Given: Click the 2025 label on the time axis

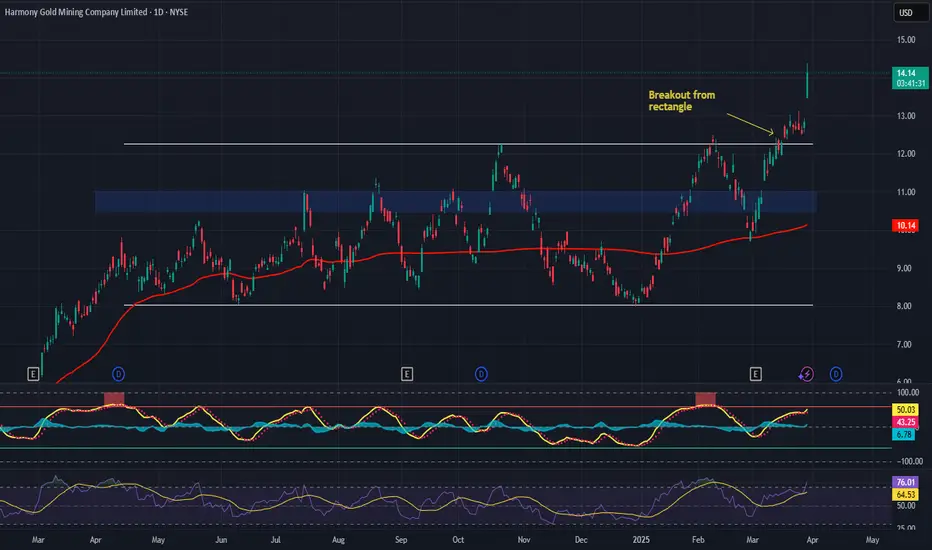Looking at the screenshot, I should point(641,540).
